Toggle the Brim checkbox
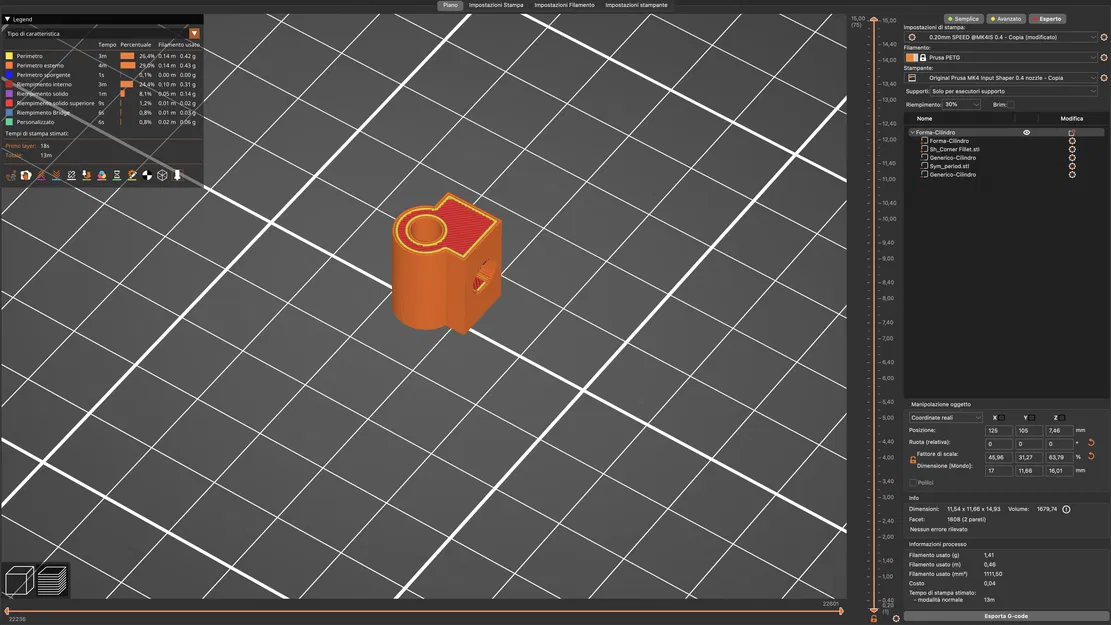 pyautogui.click(x=1011, y=104)
